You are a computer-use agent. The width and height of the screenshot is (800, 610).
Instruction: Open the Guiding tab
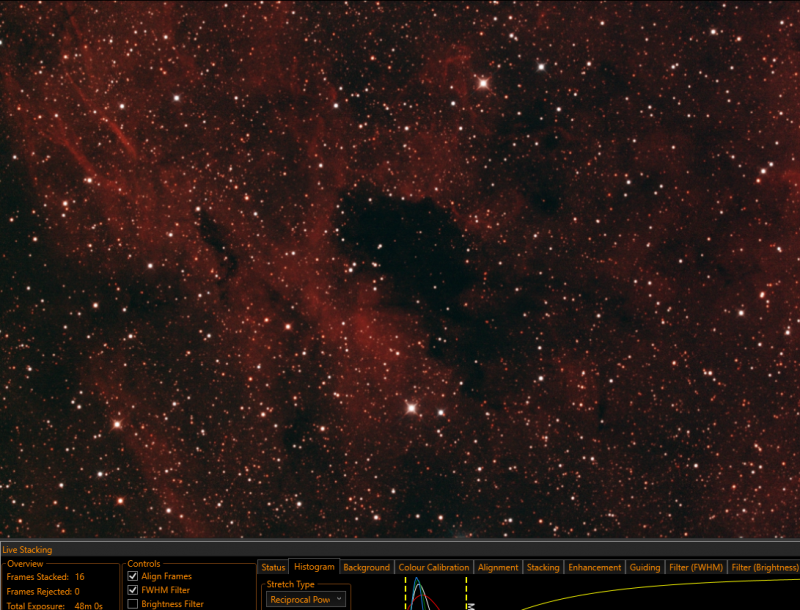tap(645, 567)
